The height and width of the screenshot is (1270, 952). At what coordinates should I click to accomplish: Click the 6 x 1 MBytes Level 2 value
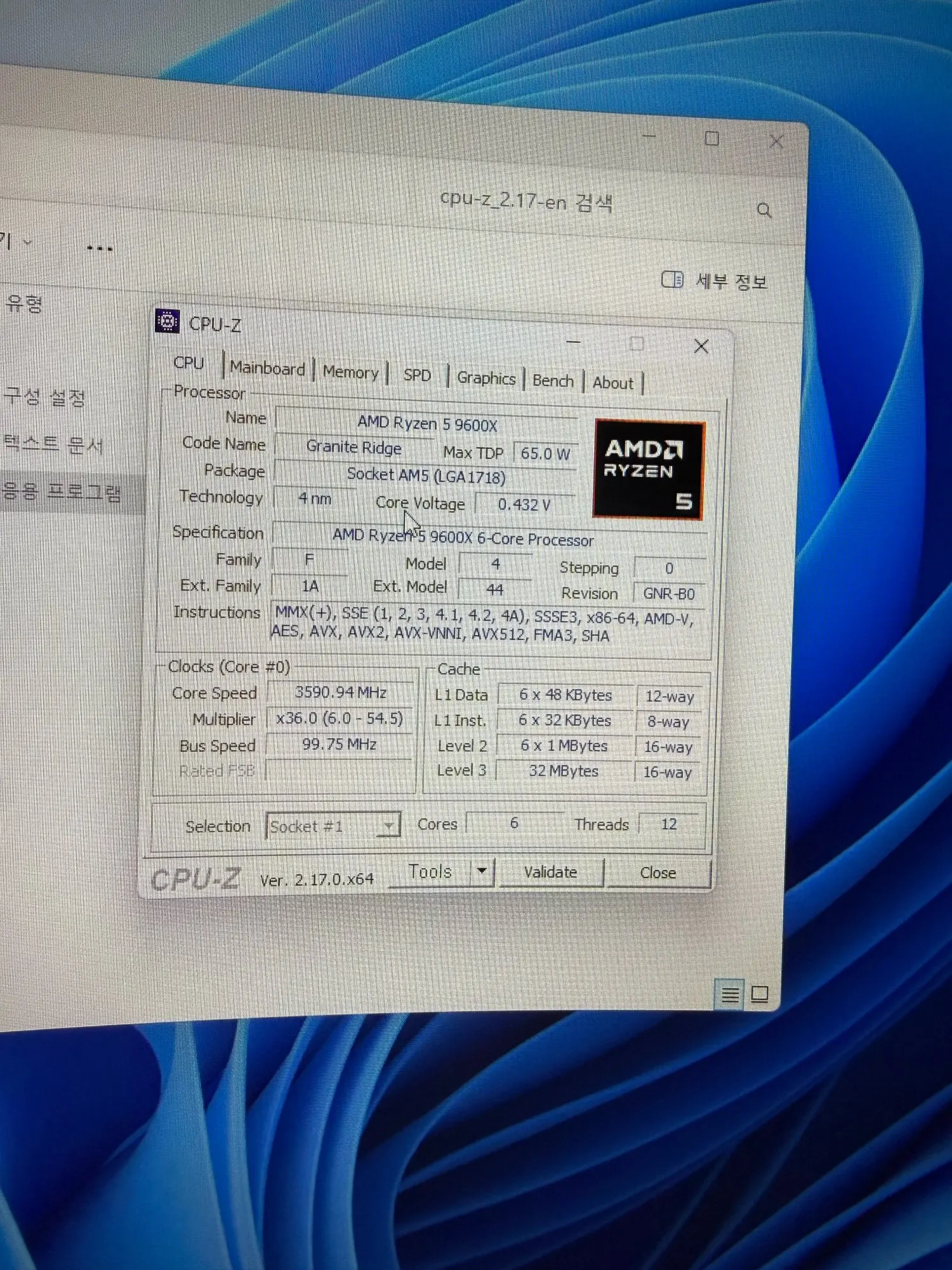564,745
